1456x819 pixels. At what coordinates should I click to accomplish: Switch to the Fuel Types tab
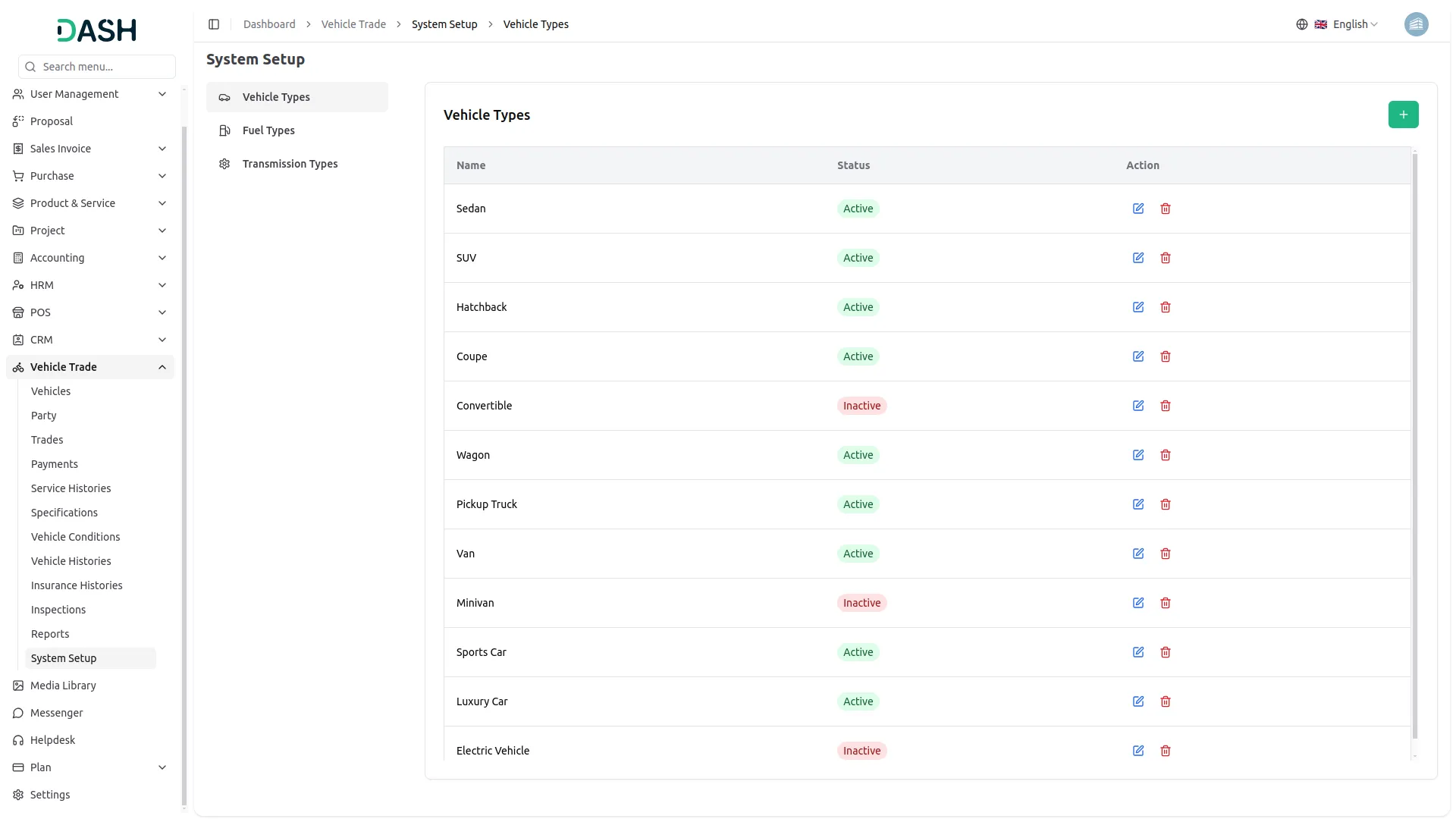[x=268, y=130]
